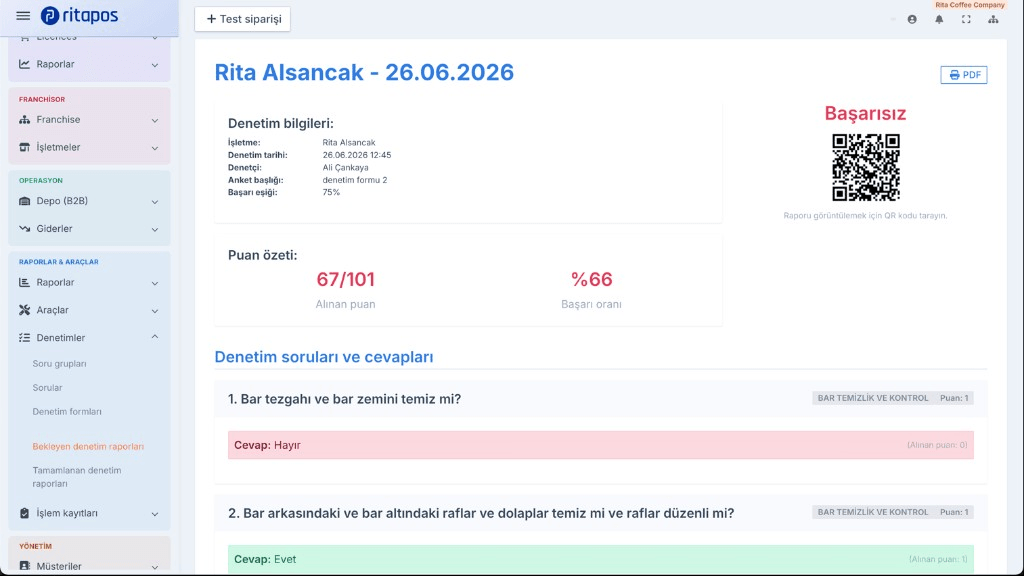Expand the Raporlar chevron under Raporlar & Araçlar
Screen dimensions: 1024x576
155,283
